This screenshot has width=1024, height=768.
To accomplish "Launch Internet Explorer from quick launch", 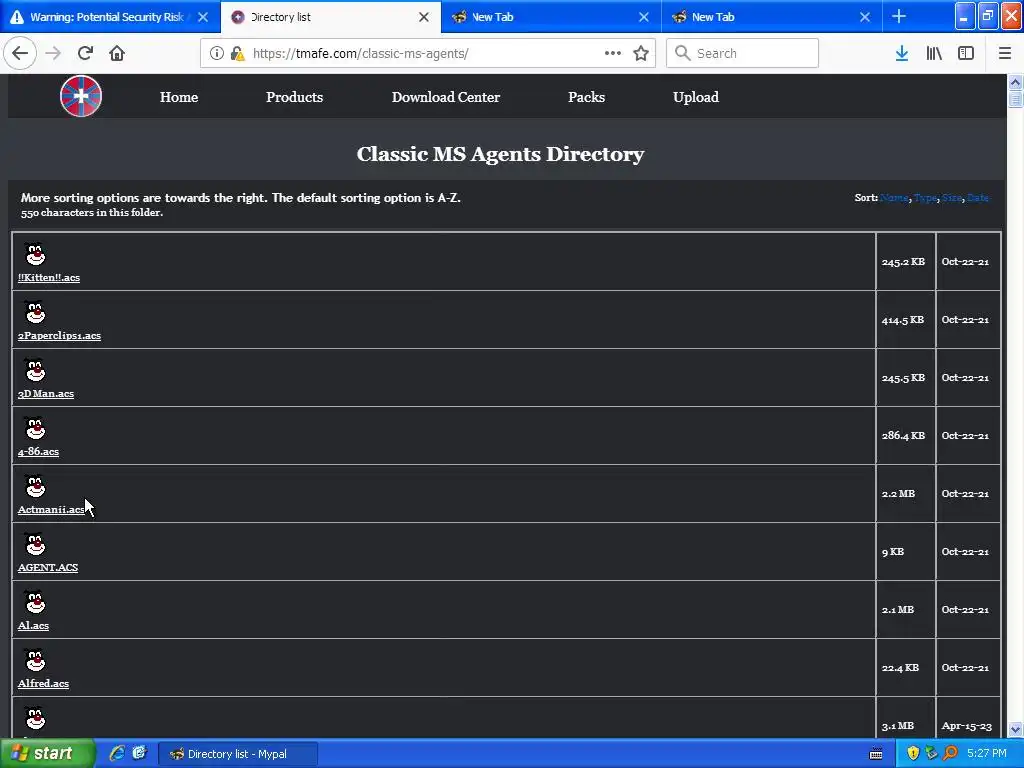I will (117, 753).
